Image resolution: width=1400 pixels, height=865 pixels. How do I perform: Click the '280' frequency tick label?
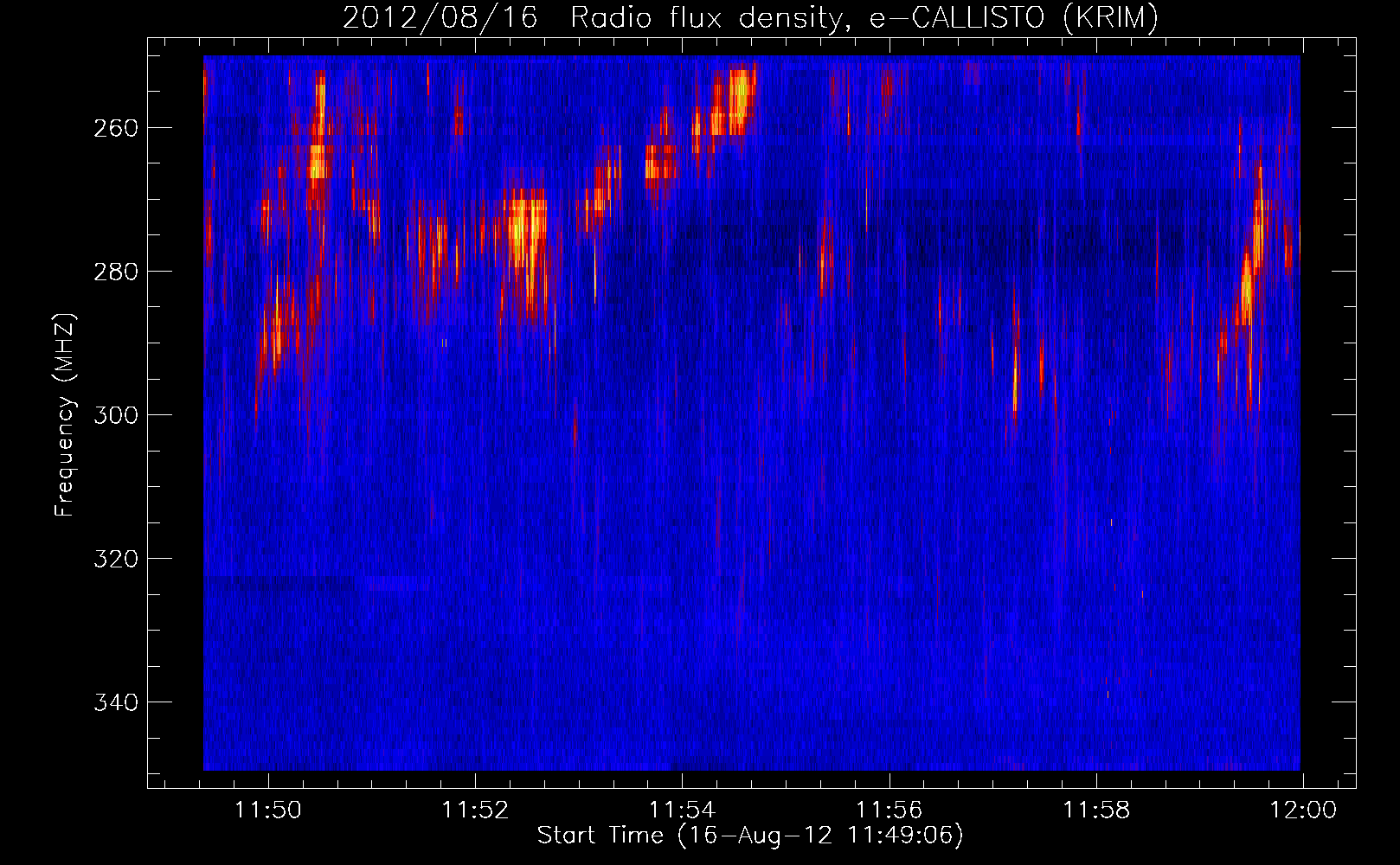[x=115, y=272]
